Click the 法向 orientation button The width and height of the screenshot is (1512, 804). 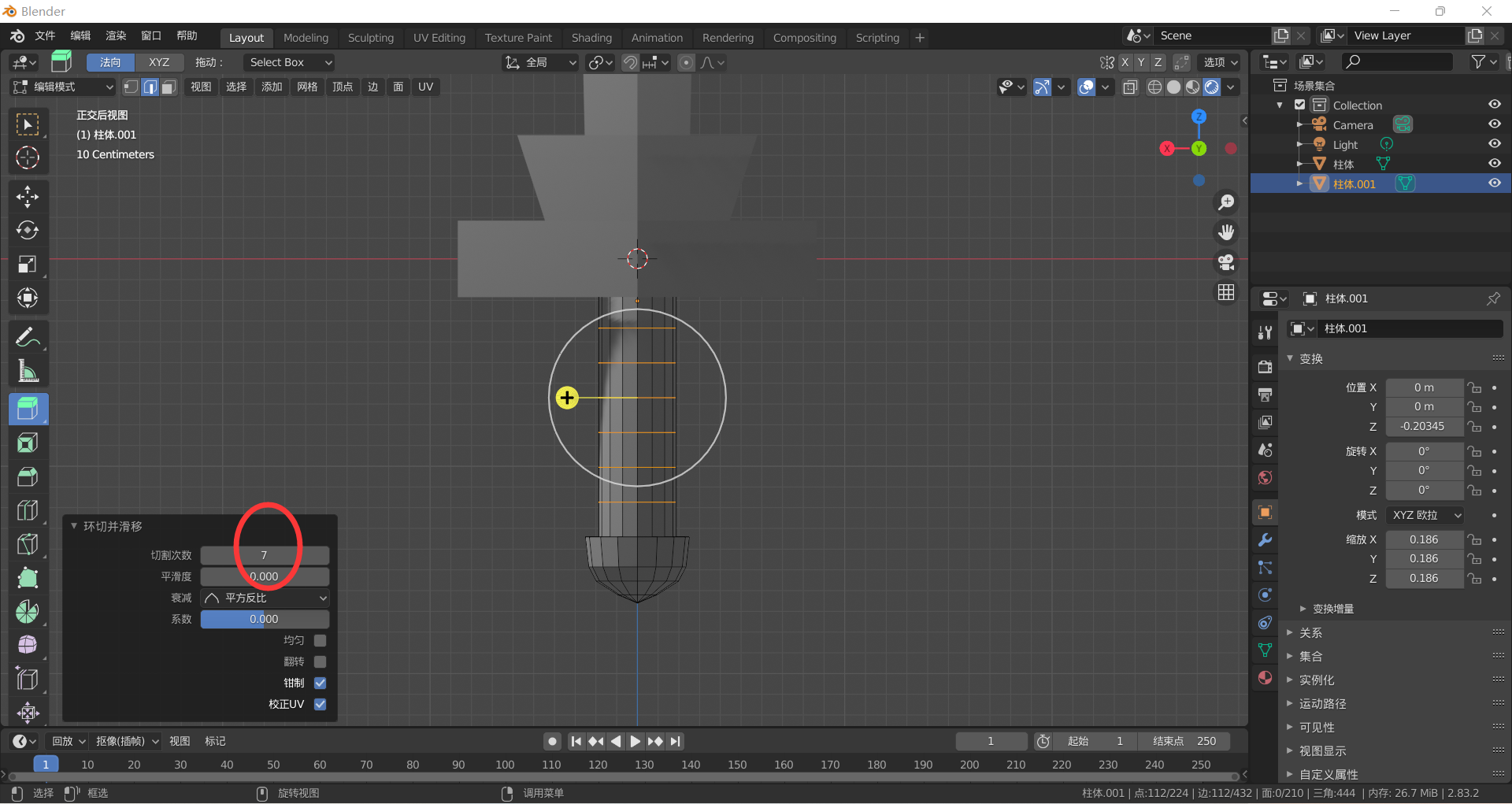(110, 62)
